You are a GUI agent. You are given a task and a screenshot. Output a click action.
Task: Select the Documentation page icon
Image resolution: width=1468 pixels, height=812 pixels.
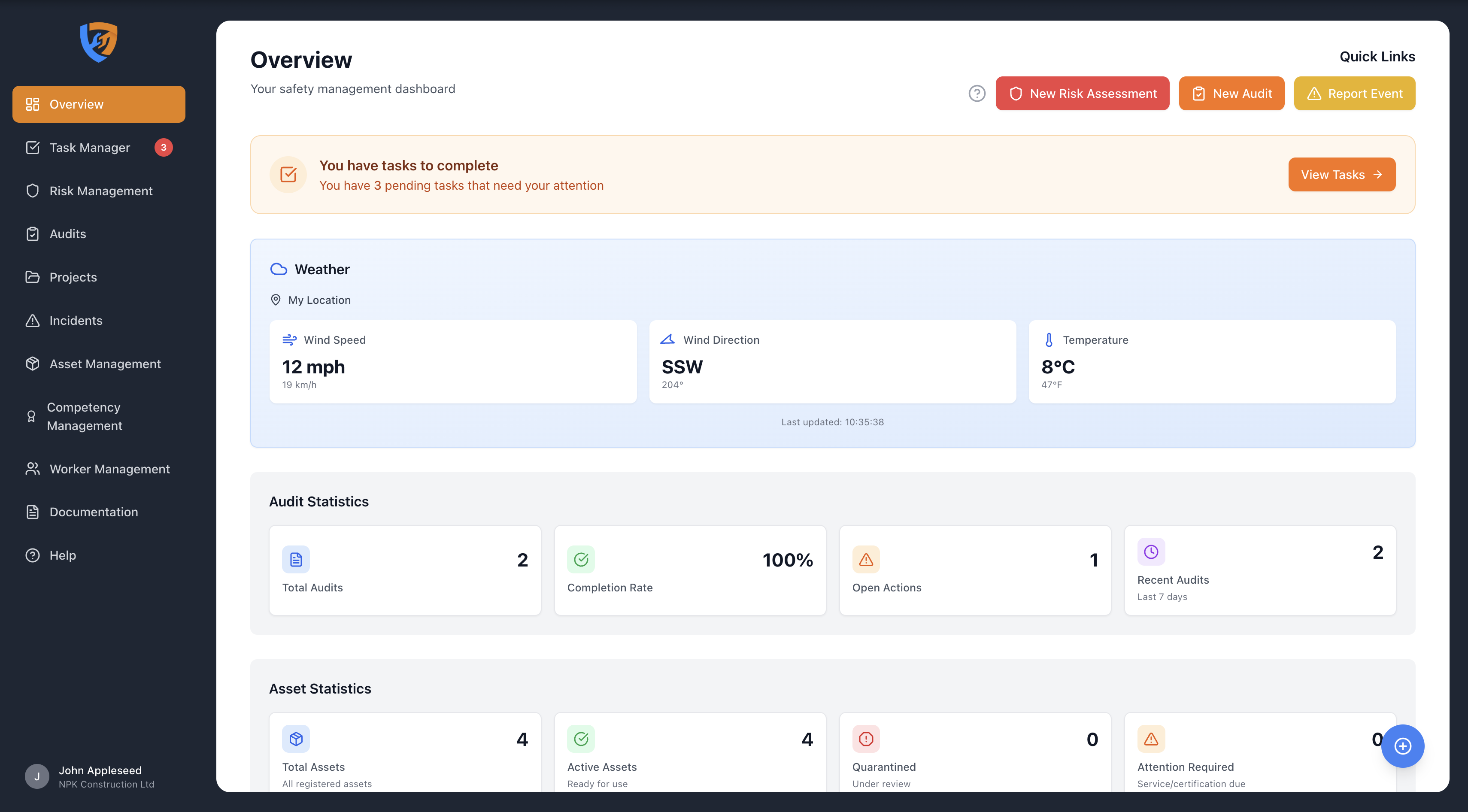(x=33, y=512)
